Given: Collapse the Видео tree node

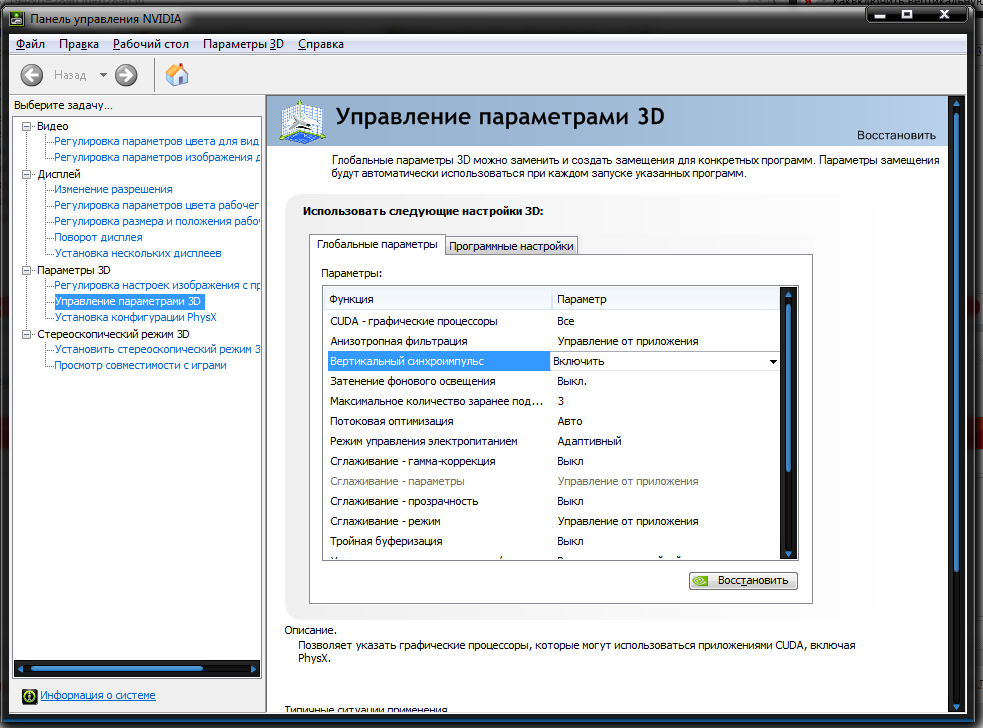Looking at the screenshot, I should tap(26, 126).
